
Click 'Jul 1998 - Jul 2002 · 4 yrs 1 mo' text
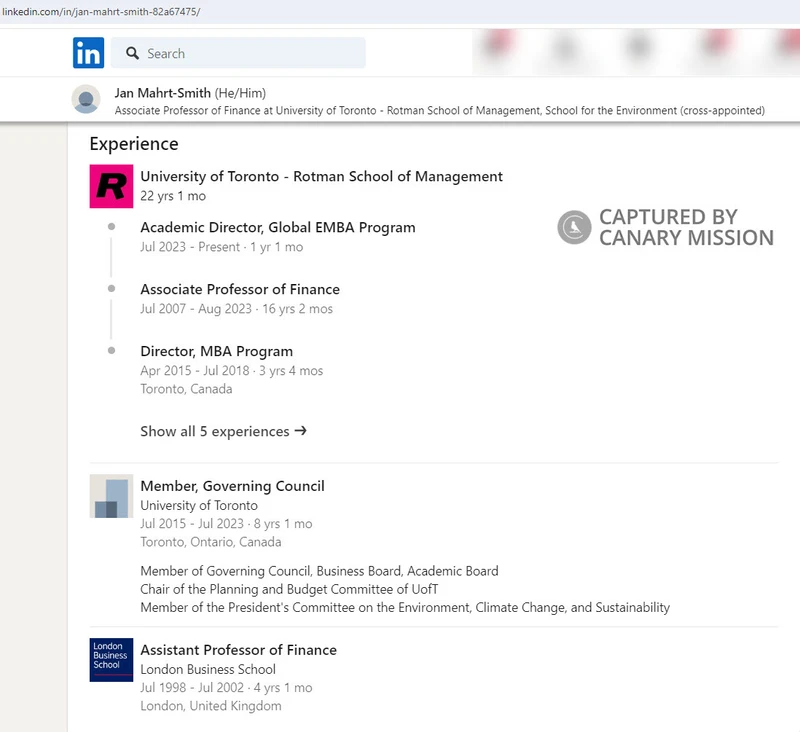[226, 688]
